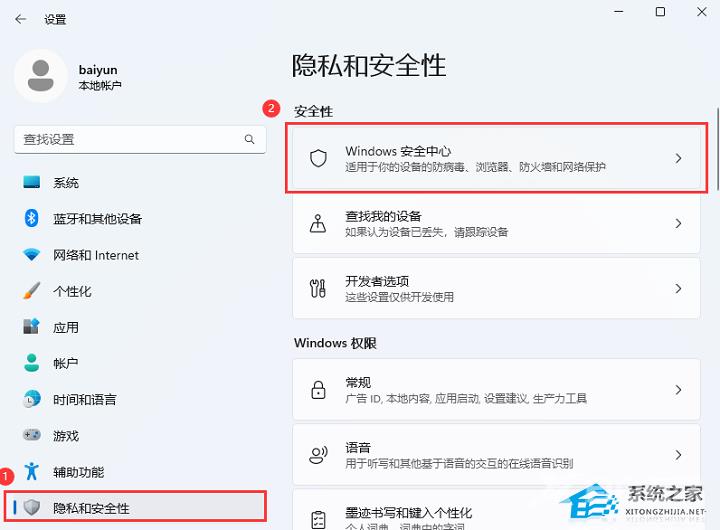Click the Bluetooth icon in sidebar
Viewport: 720px width, 530px height.
(x=31, y=218)
